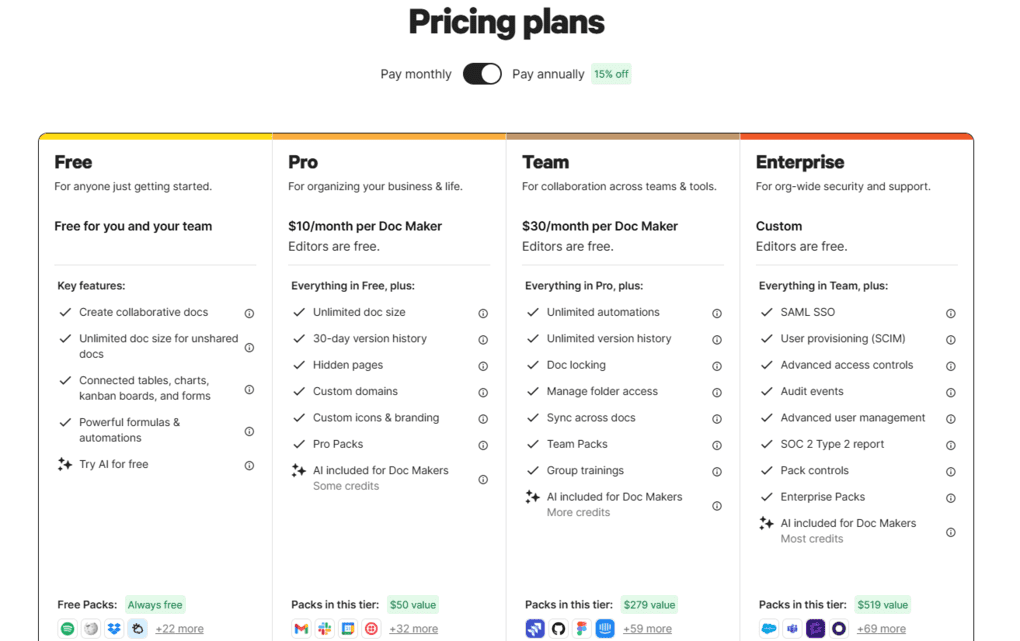Show +32 more packs in Pro tier
The image size is (1020, 641).
[x=414, y=628]
